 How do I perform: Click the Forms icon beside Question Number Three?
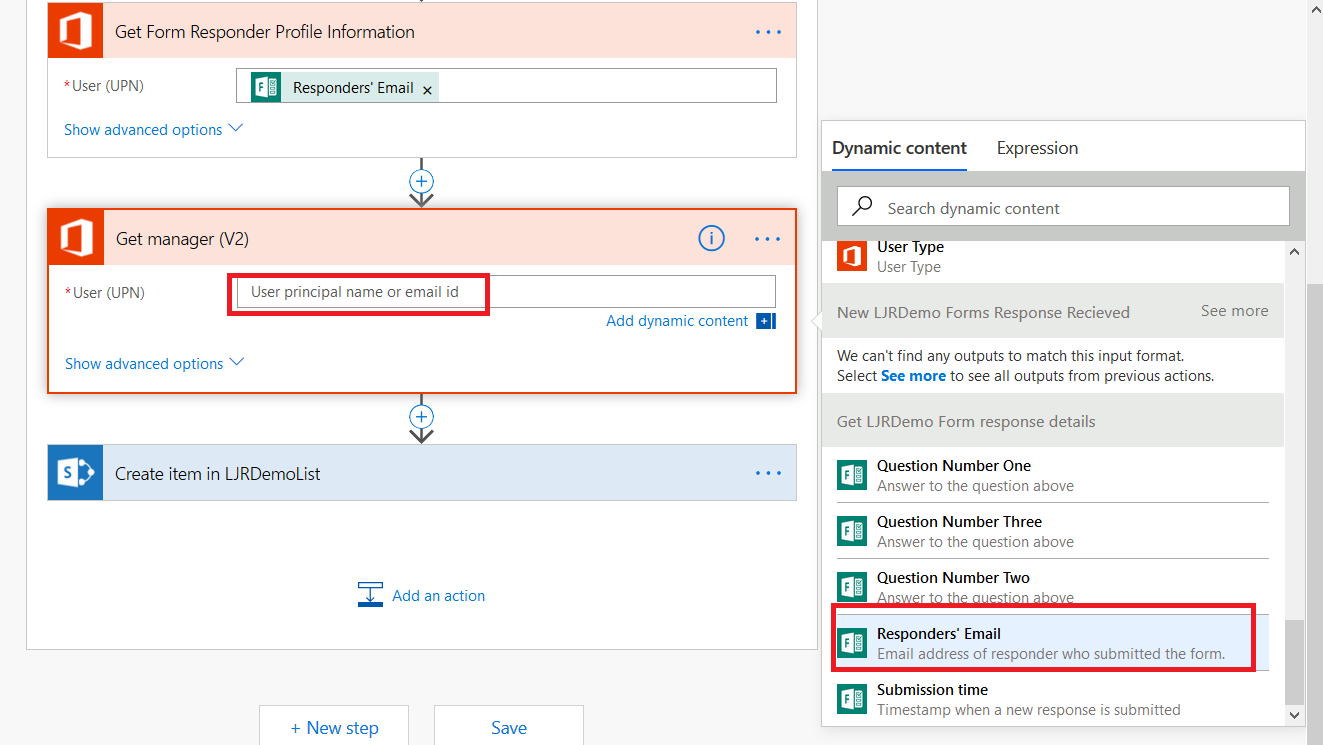coord(852,531)
